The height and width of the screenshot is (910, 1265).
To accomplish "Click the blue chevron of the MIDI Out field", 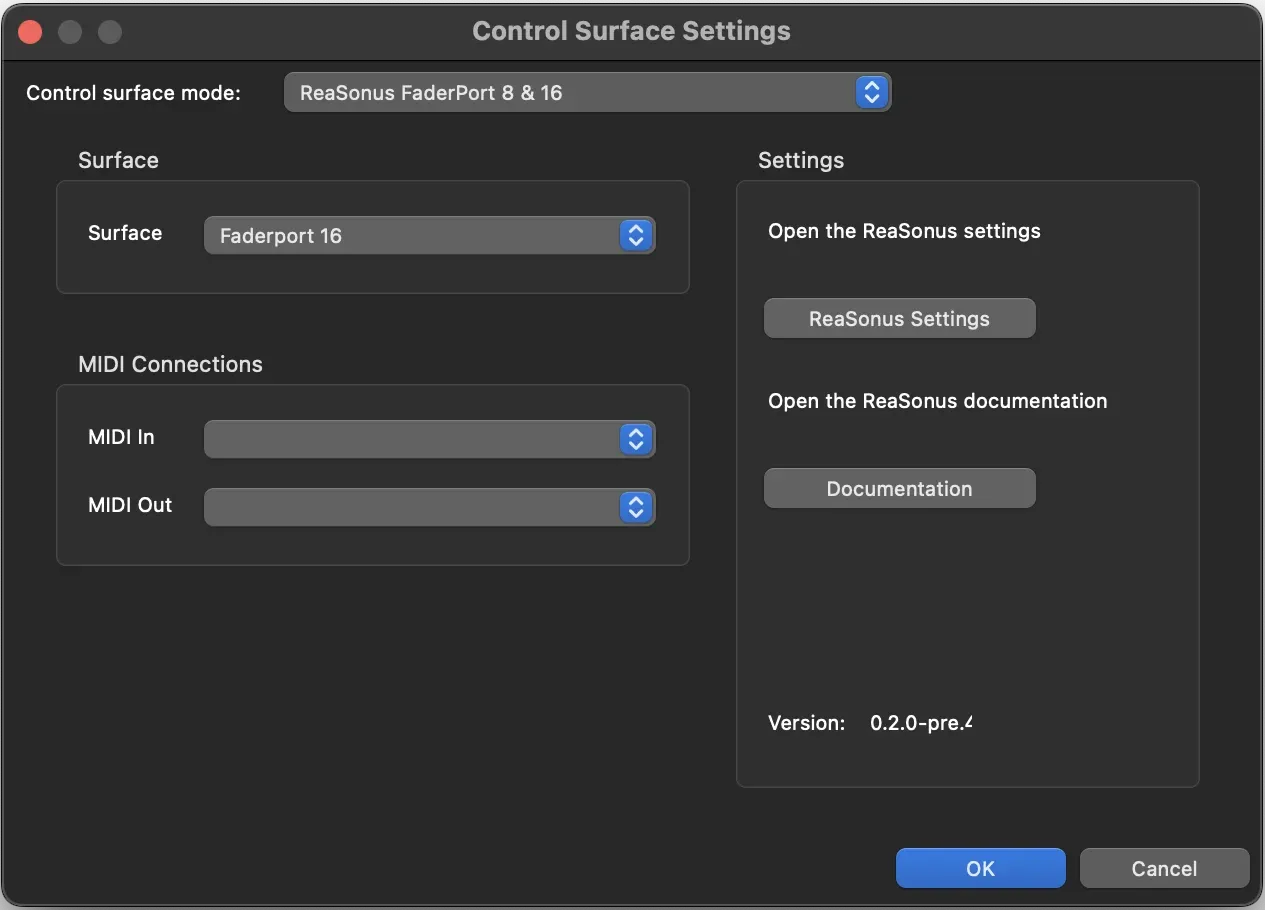I will 635,507.
